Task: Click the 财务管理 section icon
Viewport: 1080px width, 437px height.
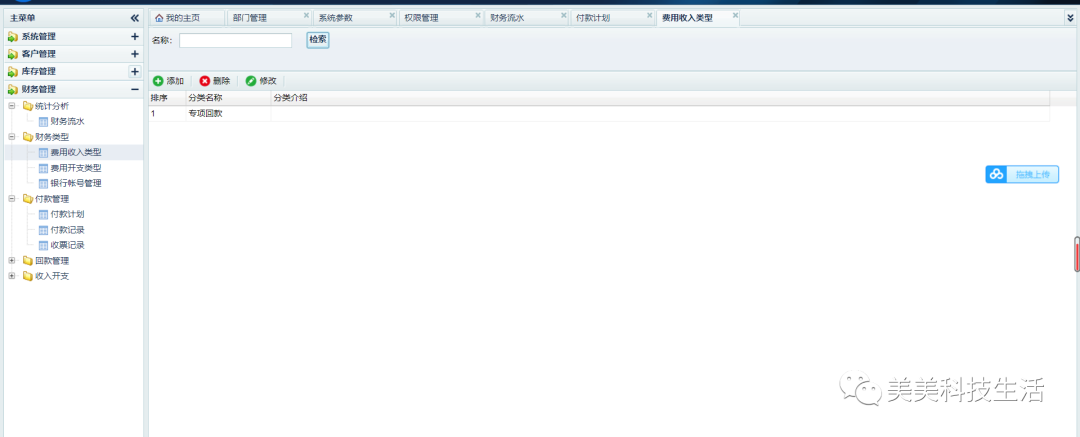Action: coord(12,89)
